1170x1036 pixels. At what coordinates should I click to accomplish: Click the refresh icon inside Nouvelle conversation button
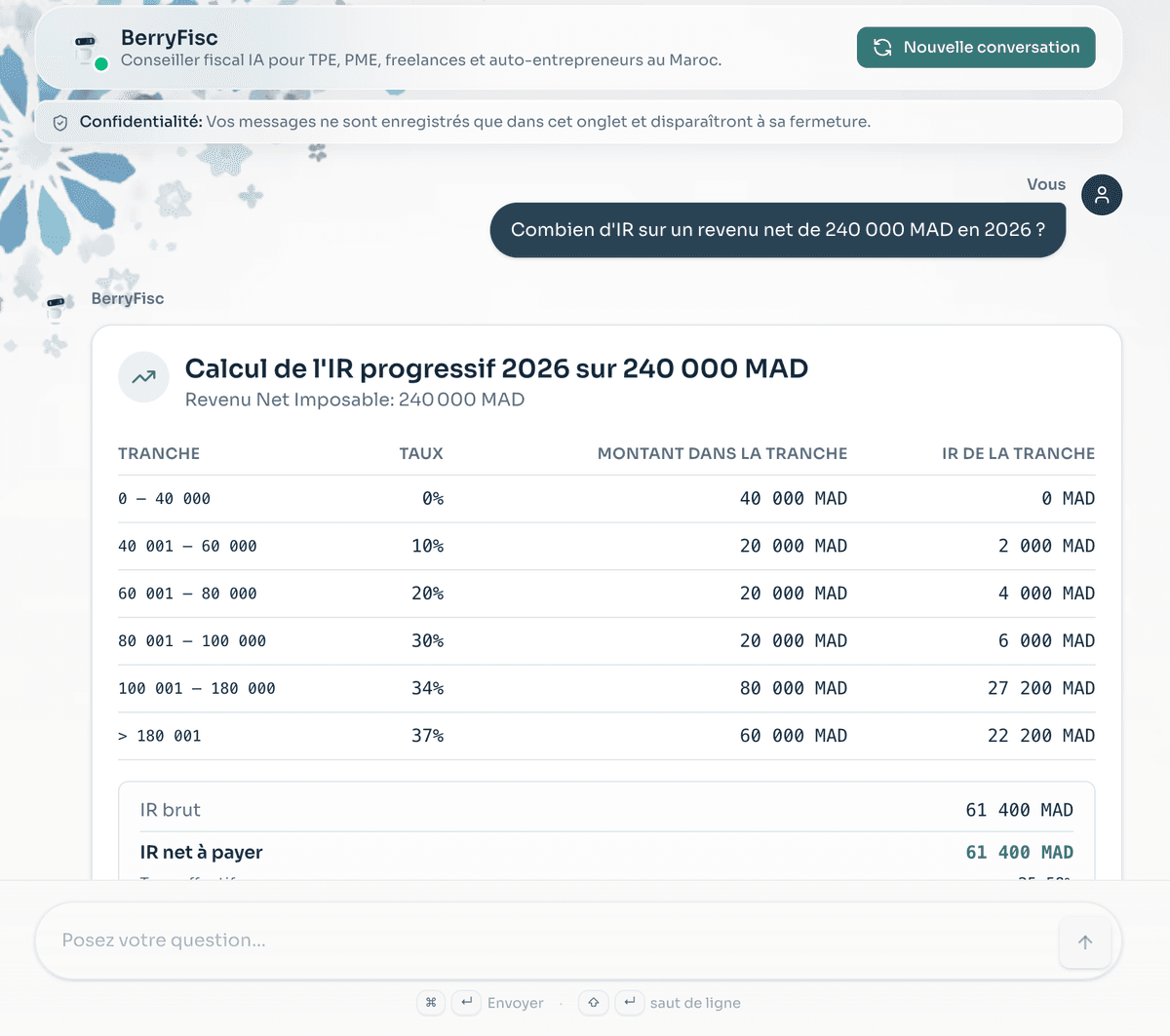tap(883, 46)
